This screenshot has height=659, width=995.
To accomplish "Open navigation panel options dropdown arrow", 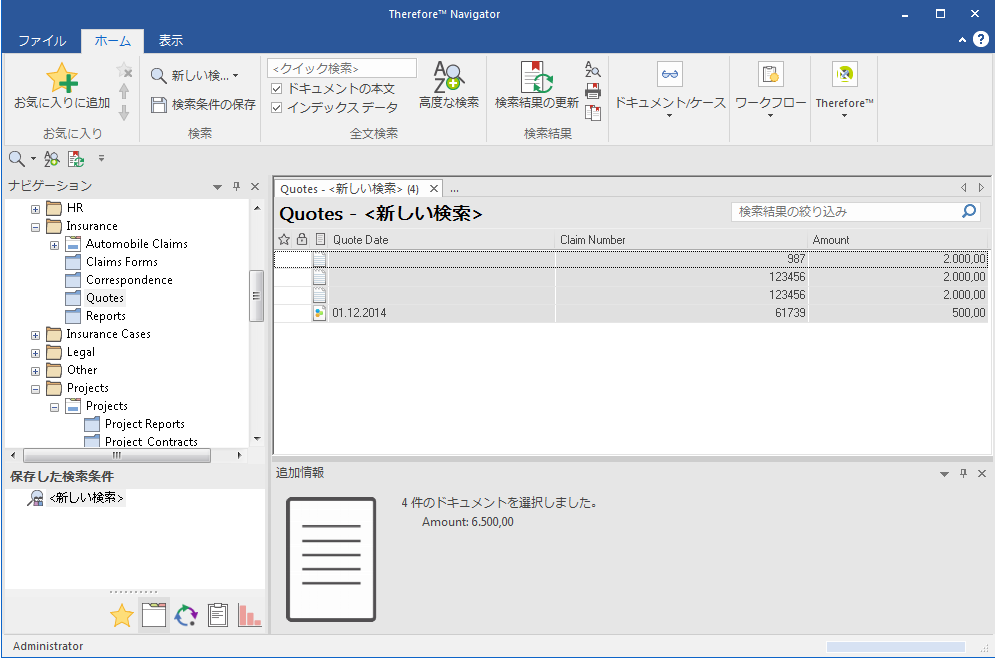I will [218, 187].
